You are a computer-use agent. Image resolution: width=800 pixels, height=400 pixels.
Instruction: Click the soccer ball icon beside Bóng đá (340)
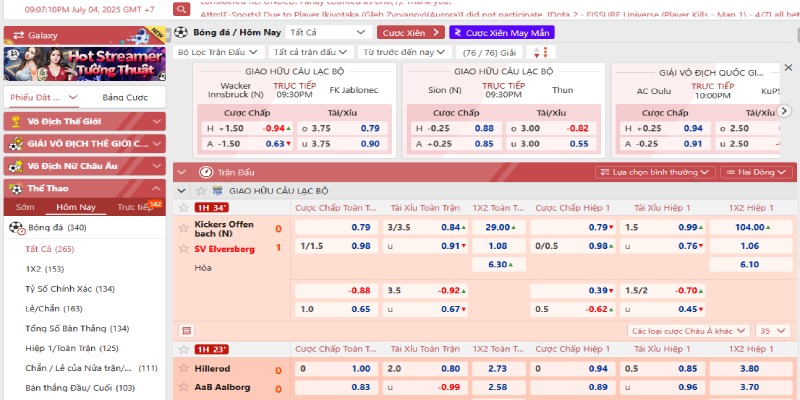click(x=17, y=228)
